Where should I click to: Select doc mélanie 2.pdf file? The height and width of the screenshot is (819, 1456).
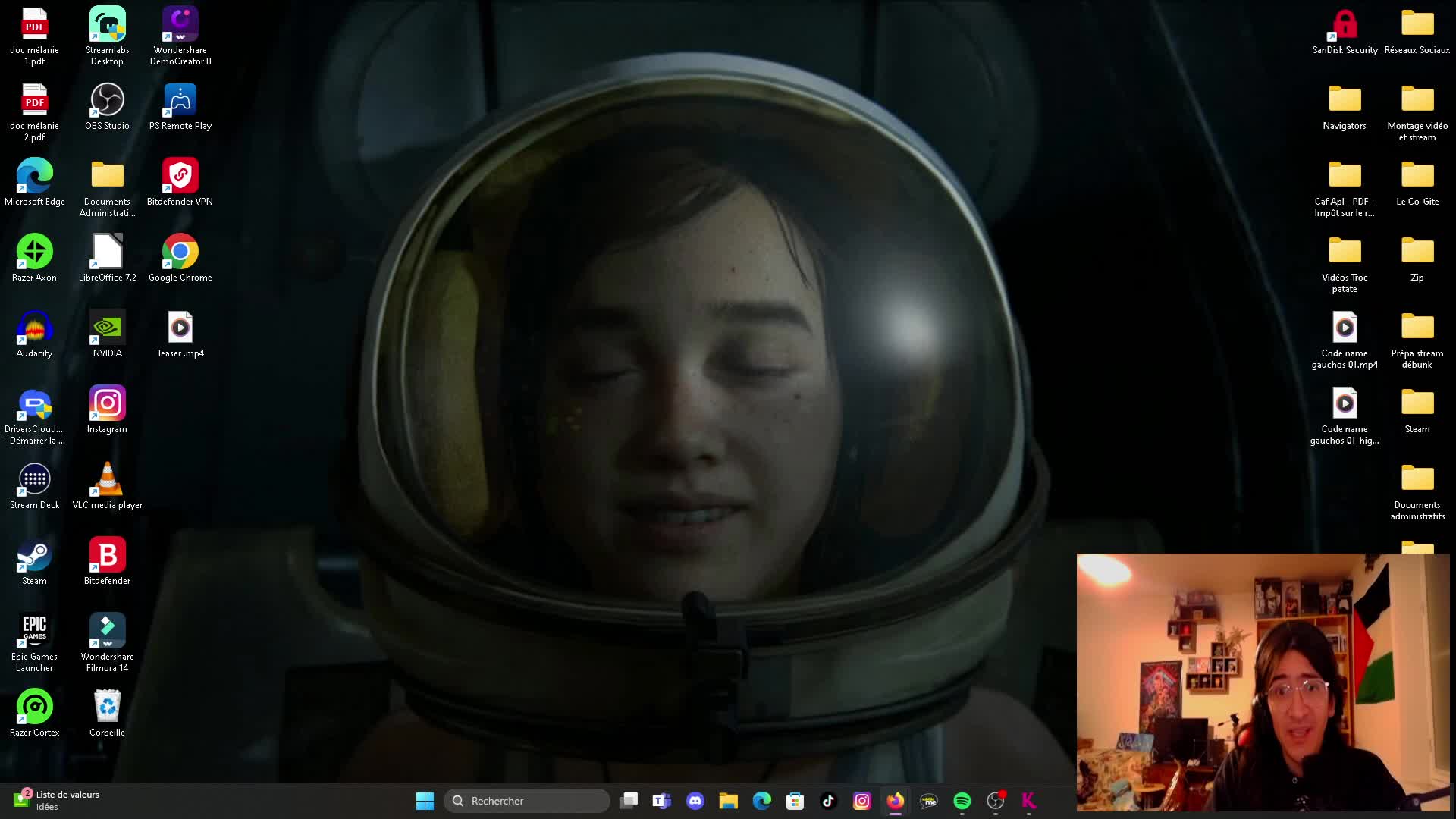(x=34, y=111)
